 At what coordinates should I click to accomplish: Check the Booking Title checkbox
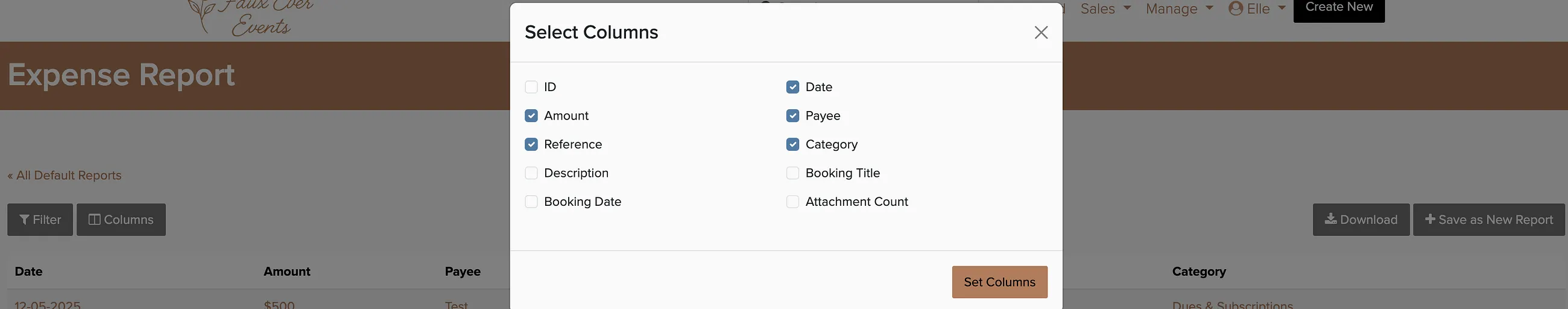(x=792, y=173)
